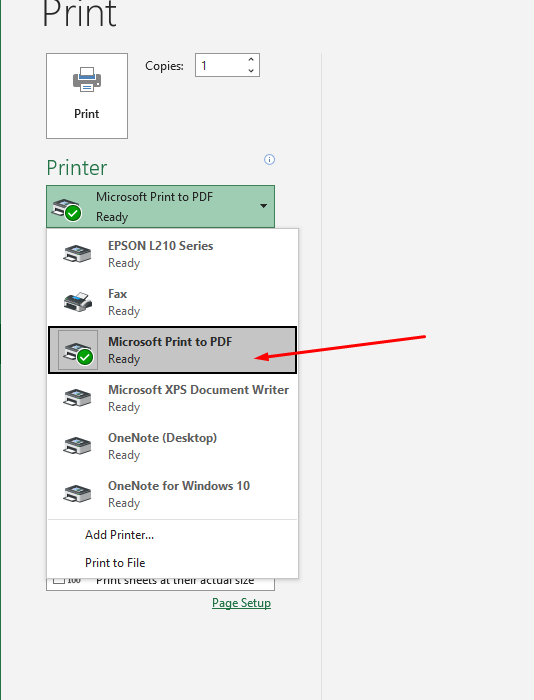
Task: Increase copies with up stepper arrow
Action: click(x=251, y=60)
